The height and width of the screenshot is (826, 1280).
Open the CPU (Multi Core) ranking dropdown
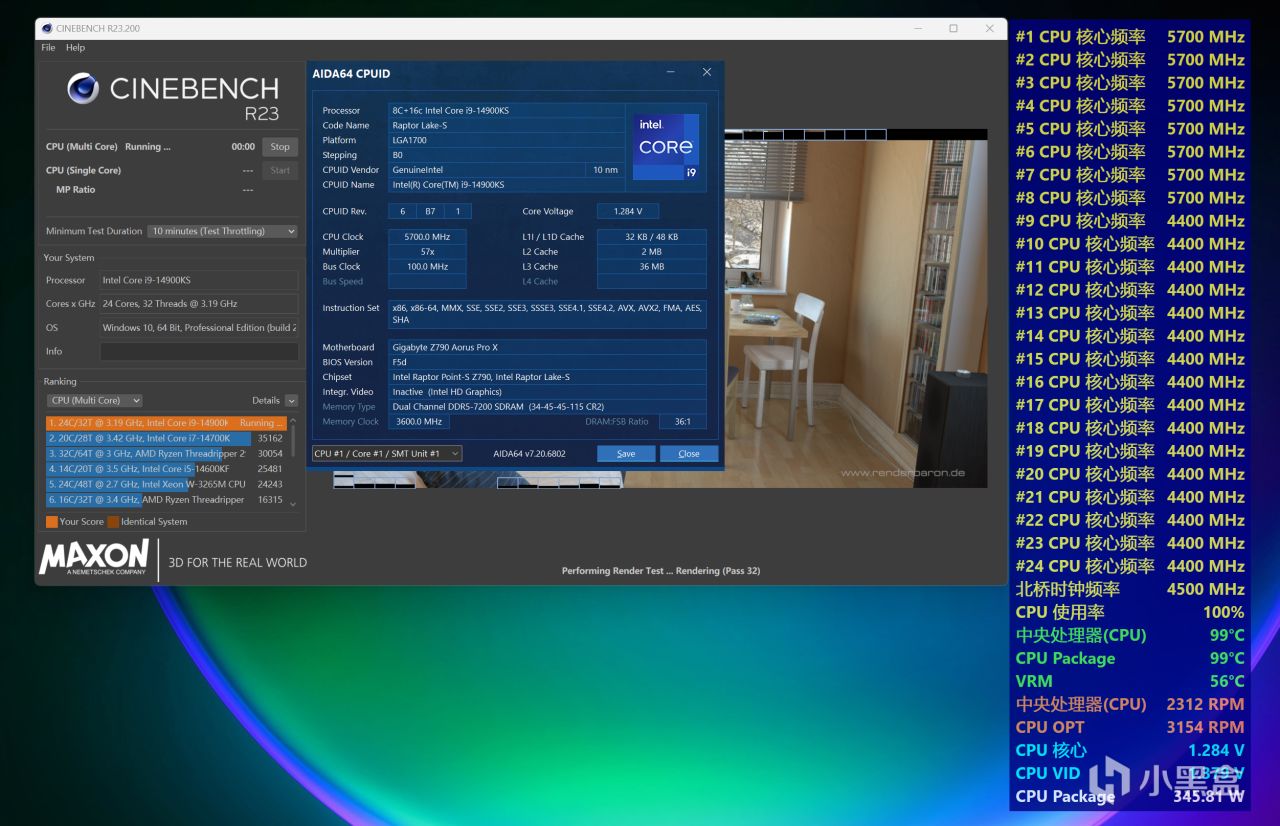[x=94, y=400]
